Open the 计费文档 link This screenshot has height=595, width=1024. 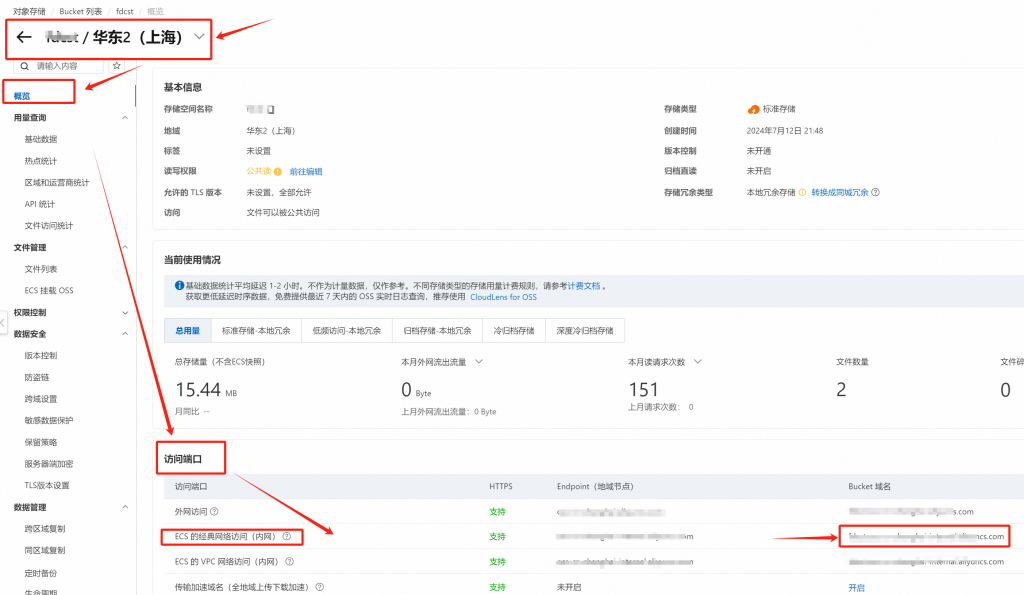(x=583, y=286)
